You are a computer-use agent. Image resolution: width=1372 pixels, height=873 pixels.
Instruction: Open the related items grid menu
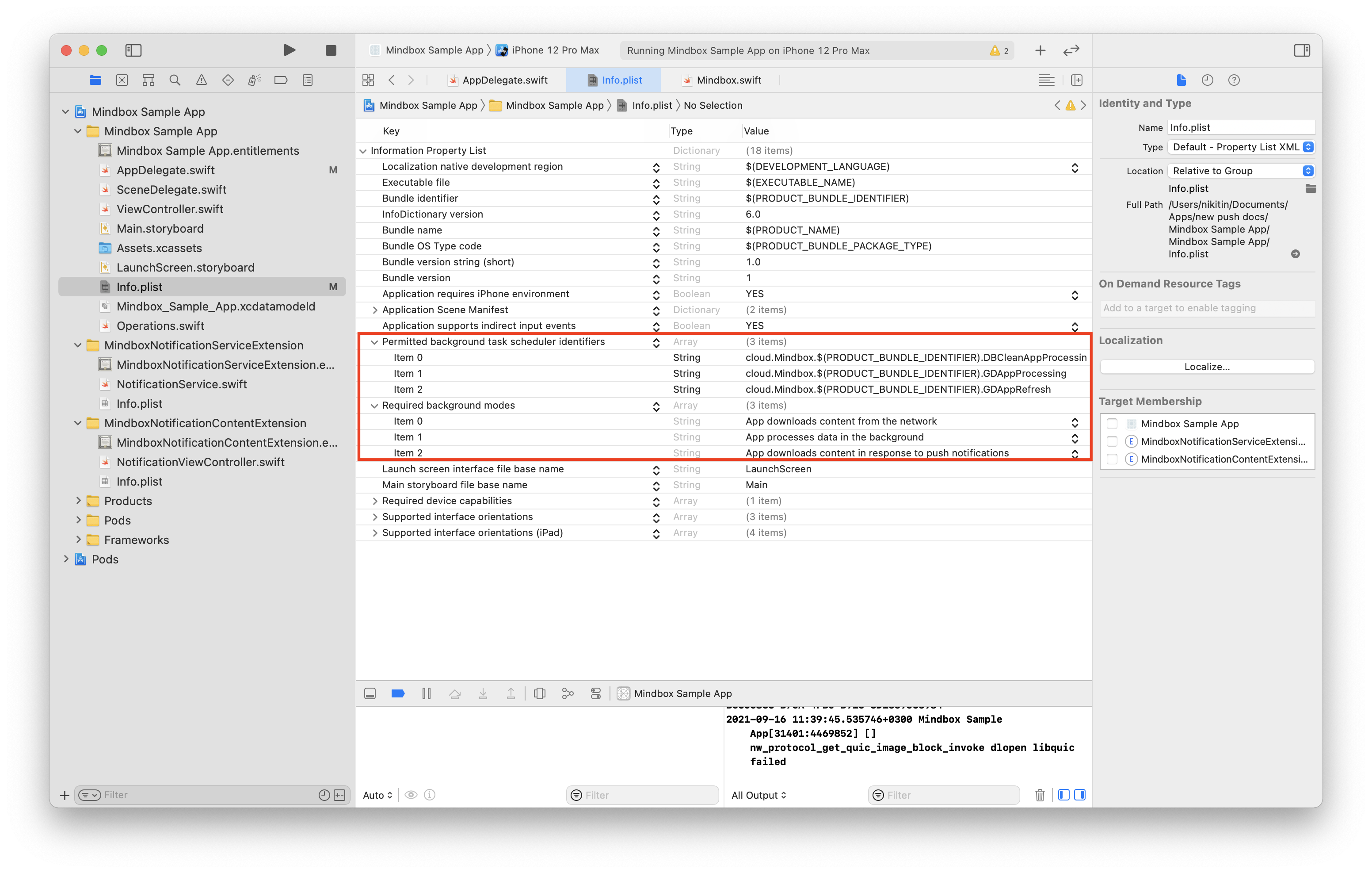[368, 80]
